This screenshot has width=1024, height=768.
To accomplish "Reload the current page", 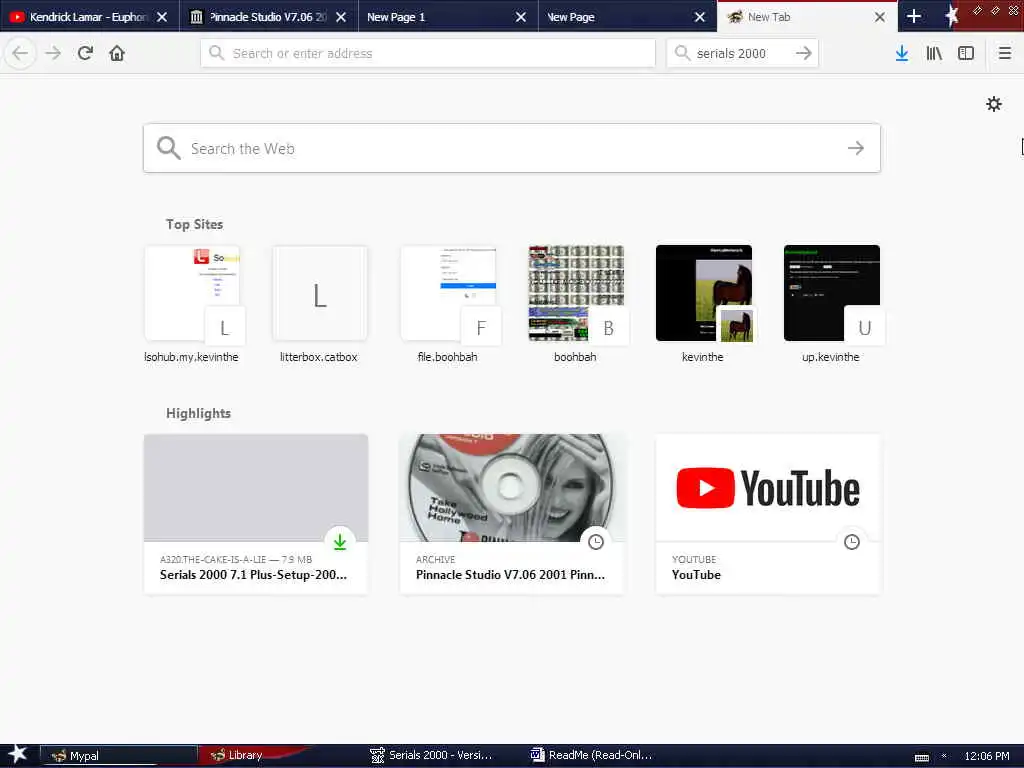I will pyautogui.click(x=85, y=53).
